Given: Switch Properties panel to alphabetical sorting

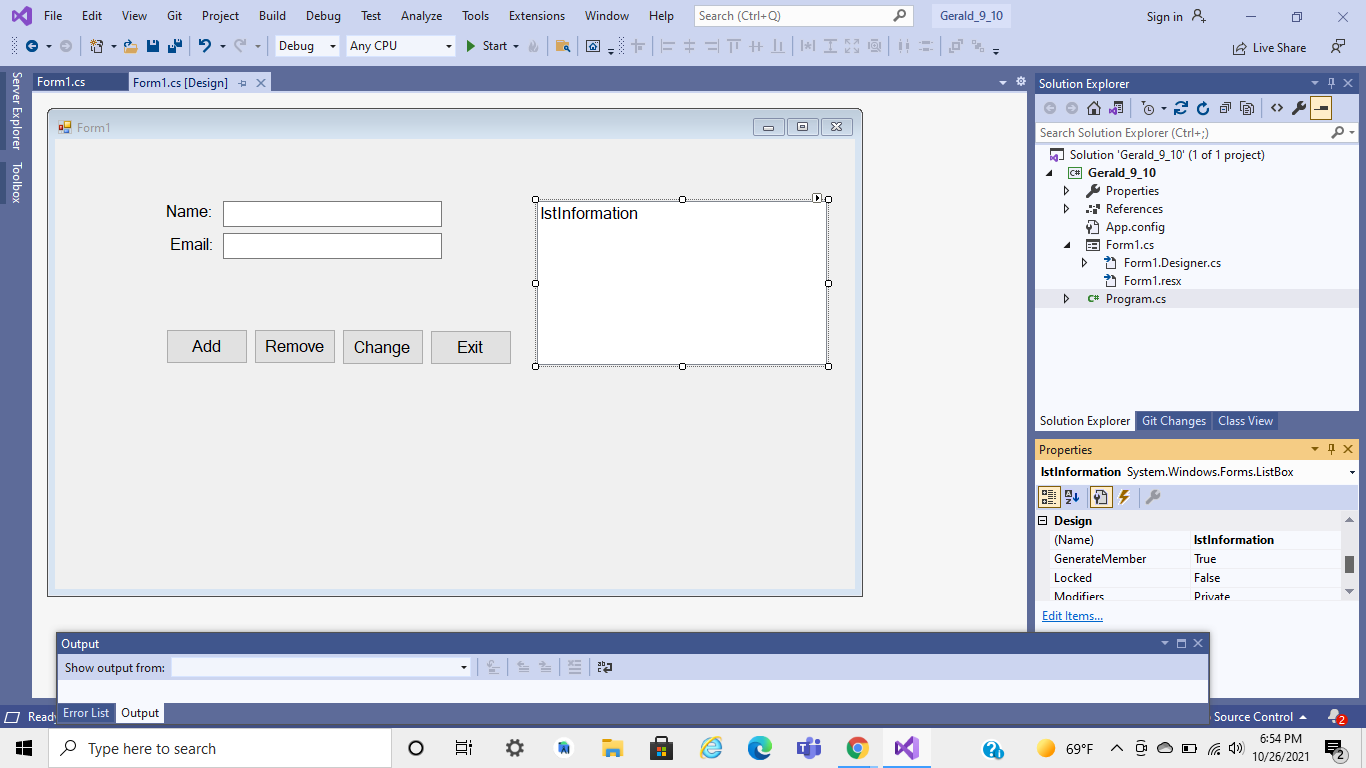Looking at the screenshot, I should click(x=1071, y=496).
